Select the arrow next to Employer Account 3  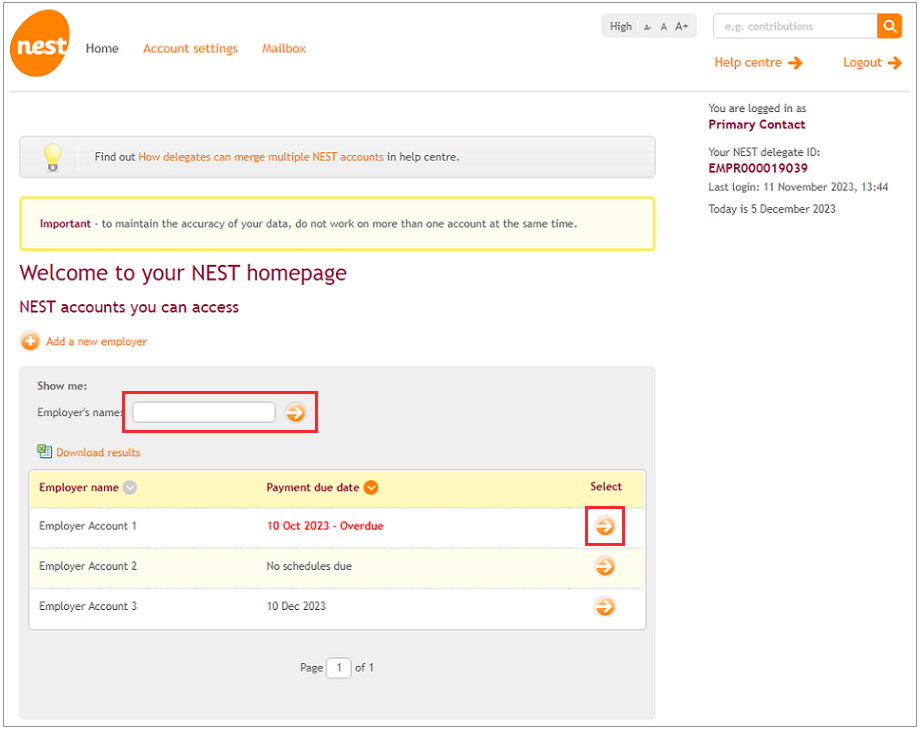coord(604,607)
